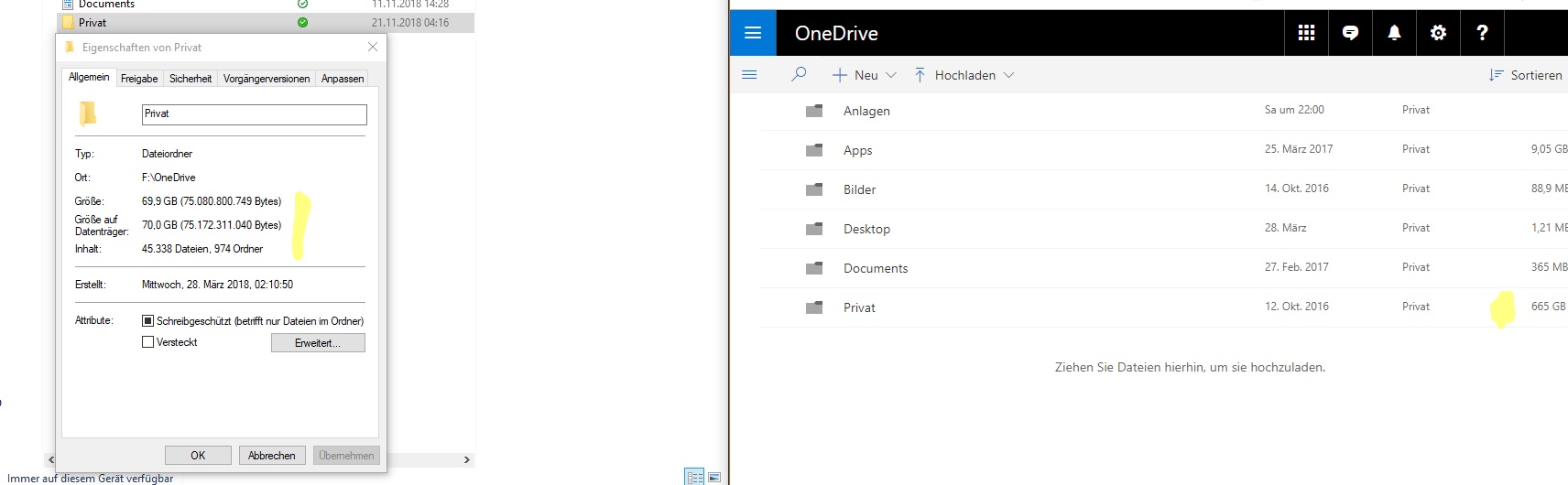Click the Immer auf diesem Gerät verfügbar status
This screenshot has height=485, width=1568.
pos(91,479)
